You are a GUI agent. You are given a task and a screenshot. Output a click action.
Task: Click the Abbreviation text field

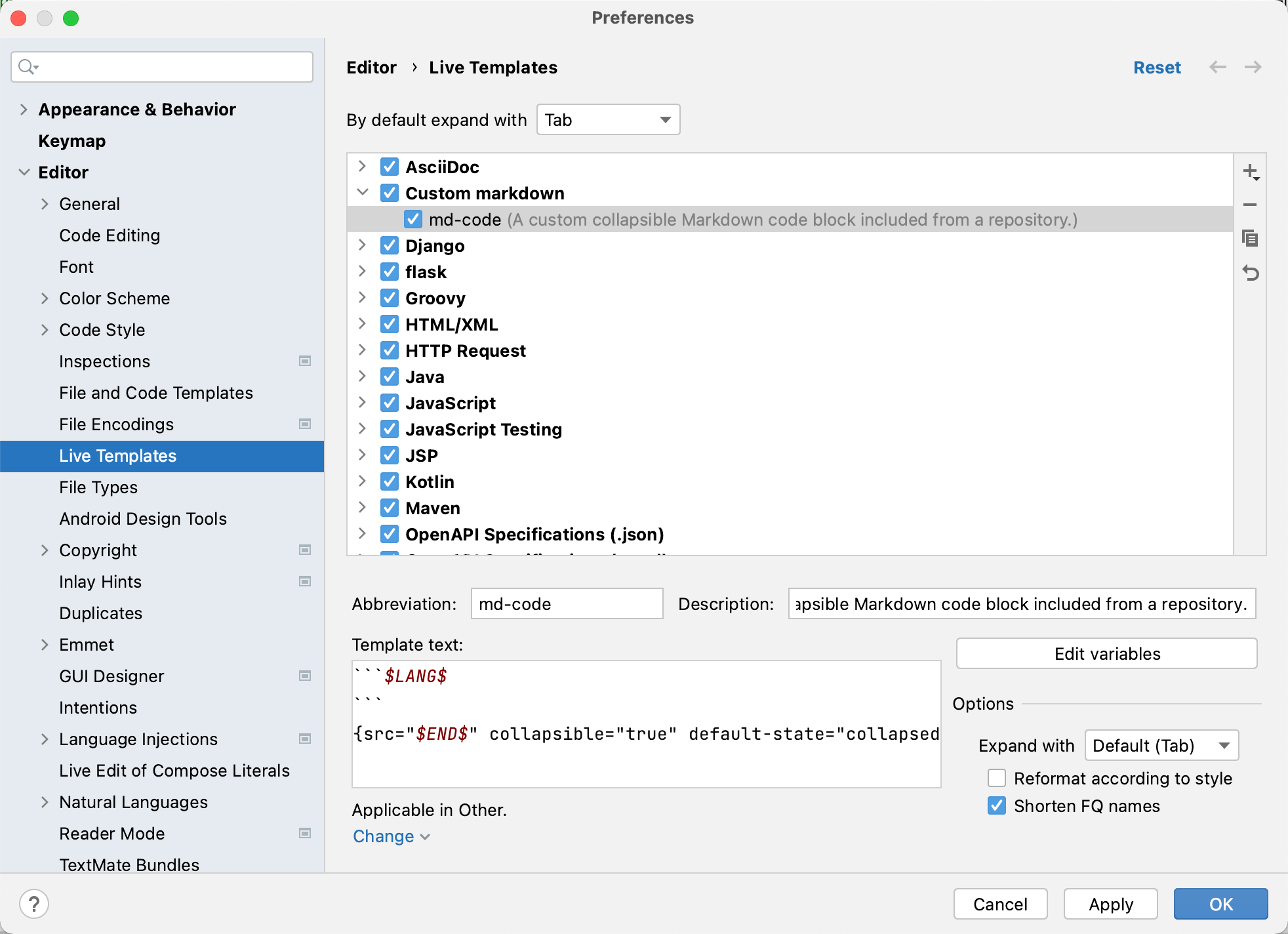(567, 604)
